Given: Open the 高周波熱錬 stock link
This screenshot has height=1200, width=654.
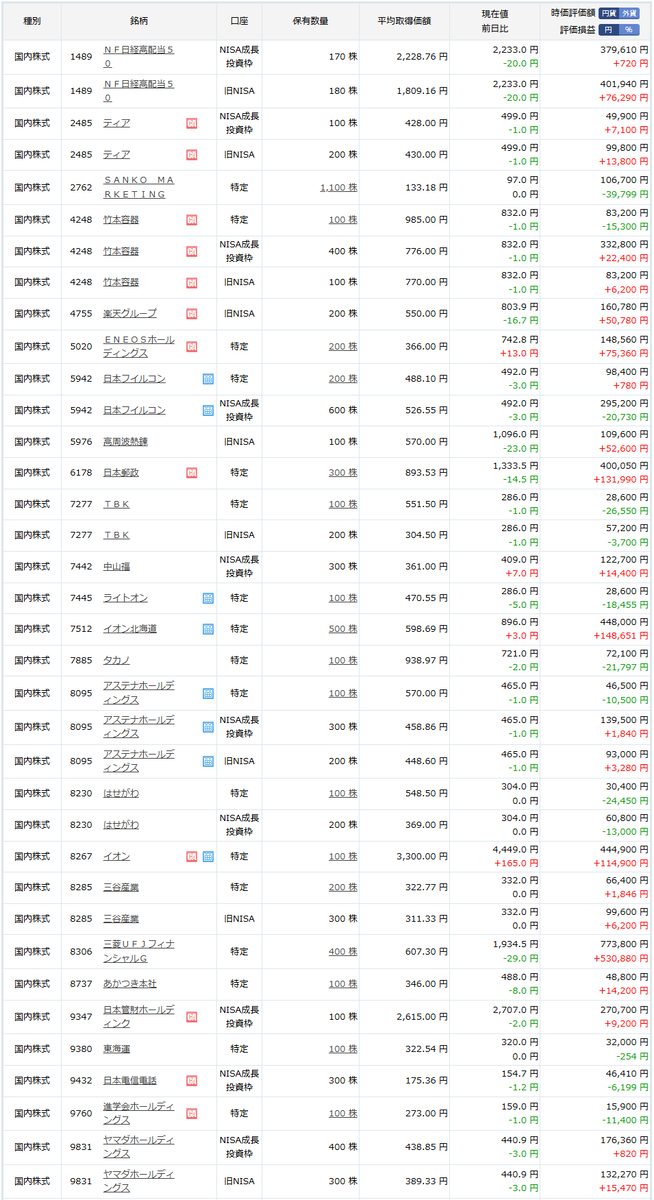Looking at the screenshot, I should pos(125,441).
